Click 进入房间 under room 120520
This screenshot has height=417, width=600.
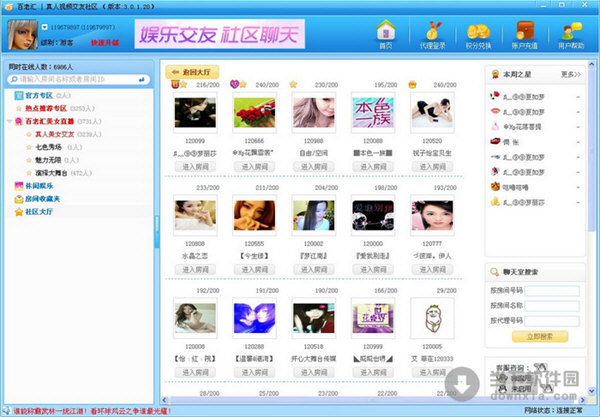click(x=432, y=167)
